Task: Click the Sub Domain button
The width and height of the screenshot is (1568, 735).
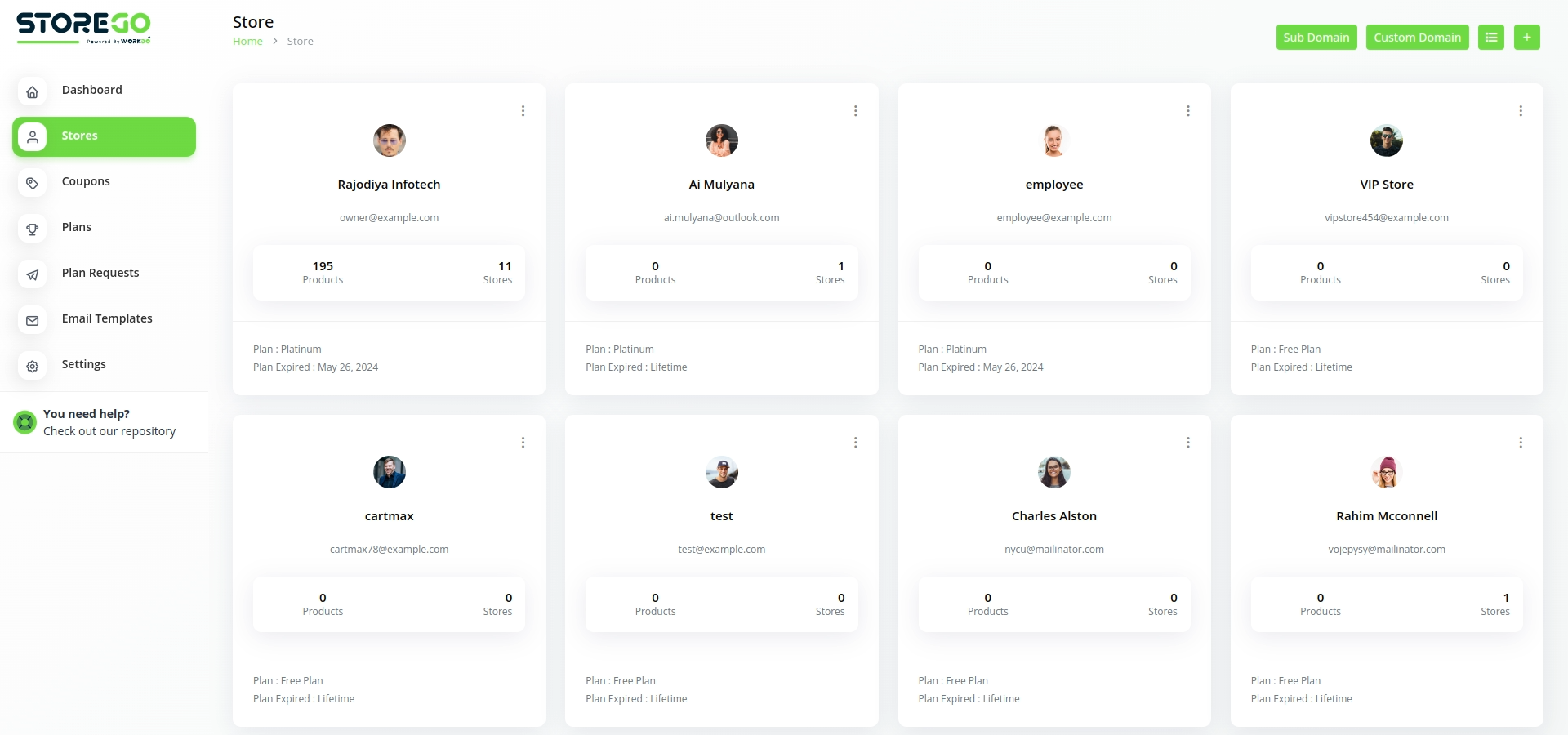Action: [x=1316, y=38]
